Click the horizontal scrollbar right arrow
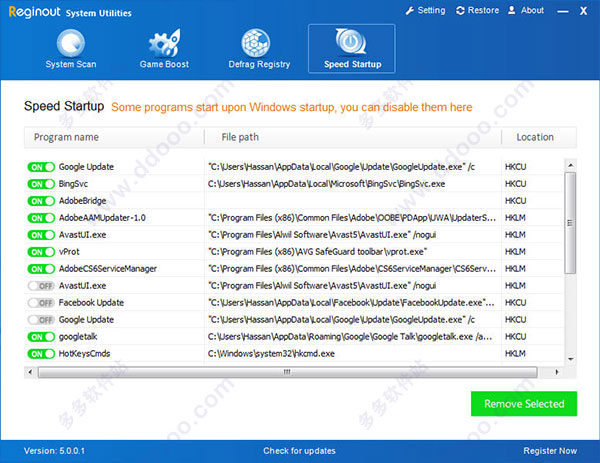The width and height of the screenshot is (600, 463). tap(557, 372)
